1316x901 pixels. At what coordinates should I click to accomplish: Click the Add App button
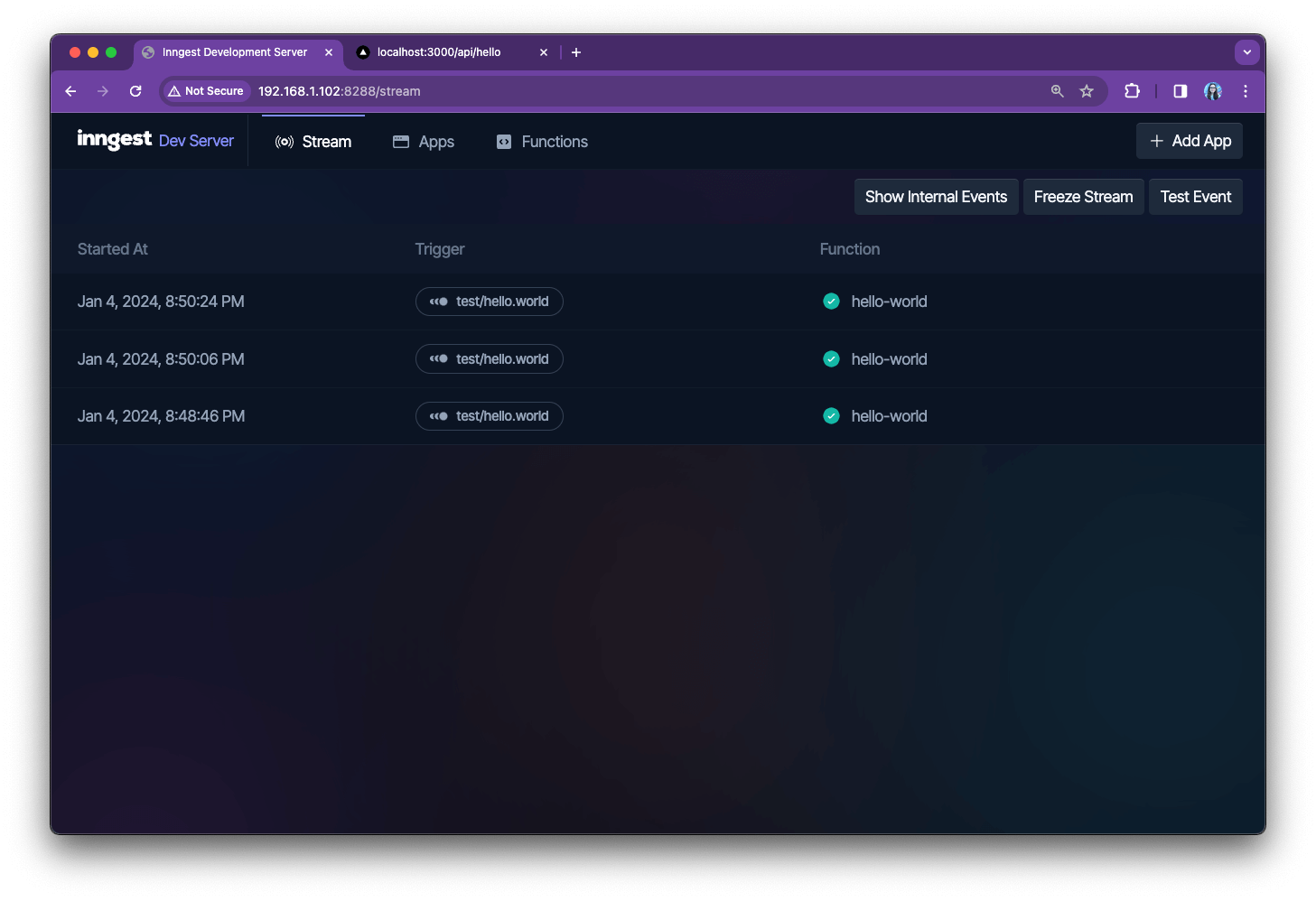[x=1190, y=141]
